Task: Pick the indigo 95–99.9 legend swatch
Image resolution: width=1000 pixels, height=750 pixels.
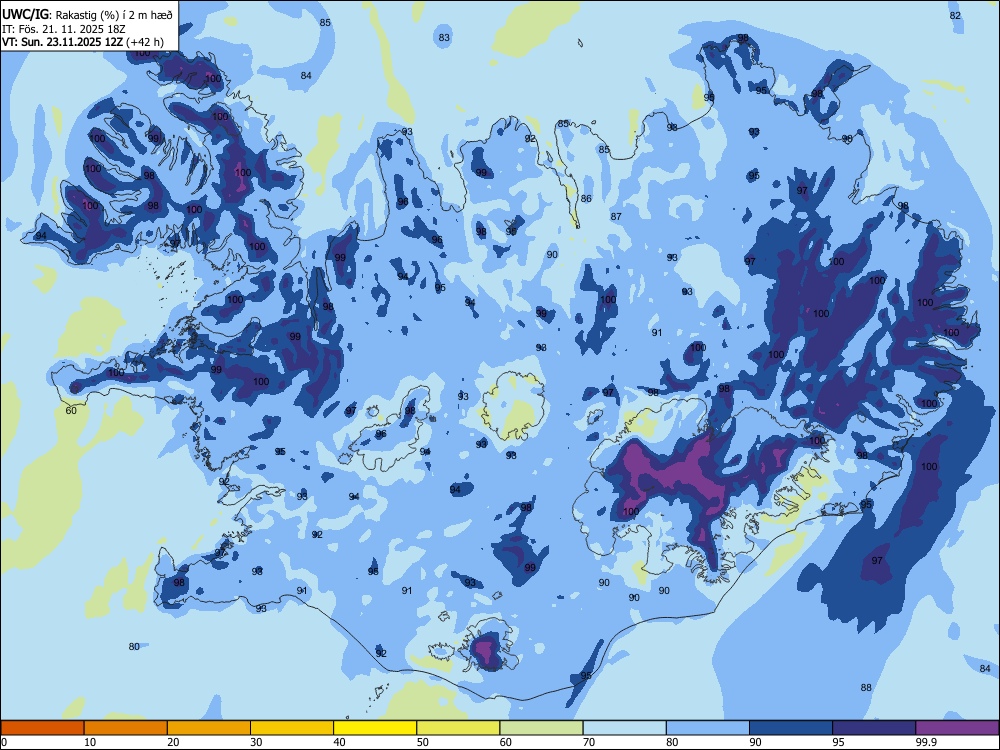Action: click(874, 728)
